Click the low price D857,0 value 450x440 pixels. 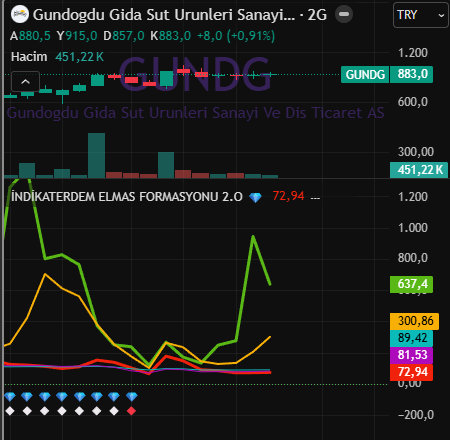point(124,36)
